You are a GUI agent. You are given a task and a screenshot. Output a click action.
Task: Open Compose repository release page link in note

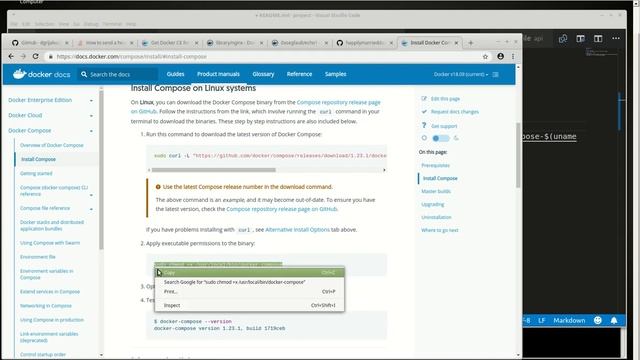click(282, 209)
